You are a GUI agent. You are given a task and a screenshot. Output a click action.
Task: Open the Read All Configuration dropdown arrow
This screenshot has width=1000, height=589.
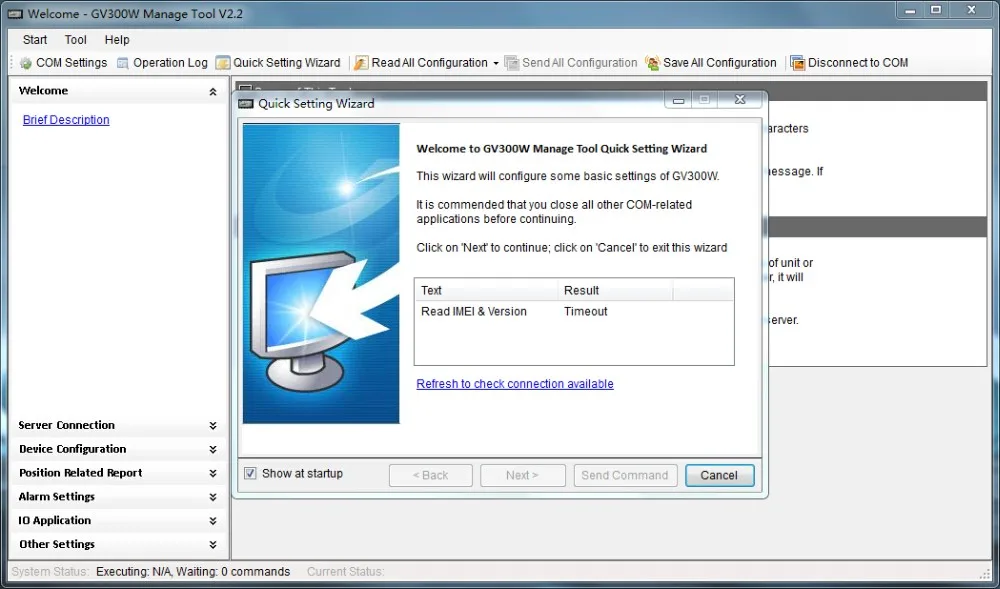494,62
